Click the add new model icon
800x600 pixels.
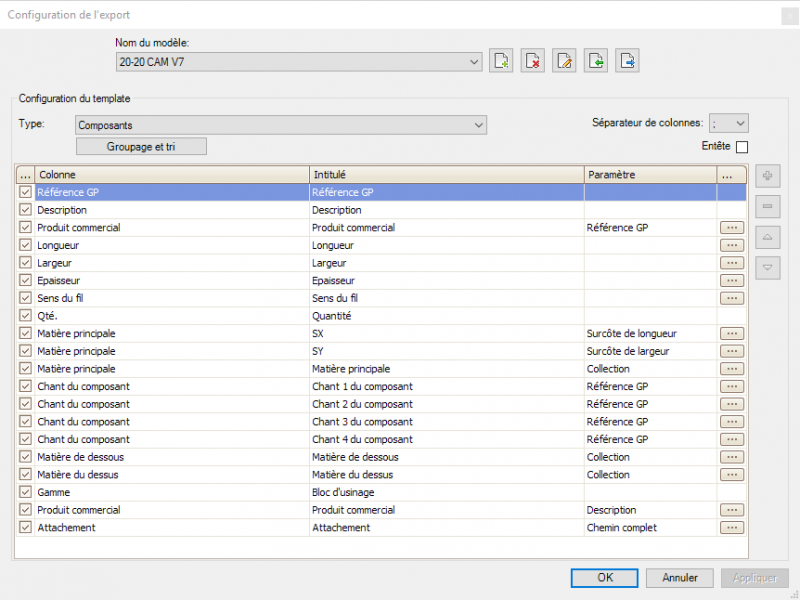502,61
